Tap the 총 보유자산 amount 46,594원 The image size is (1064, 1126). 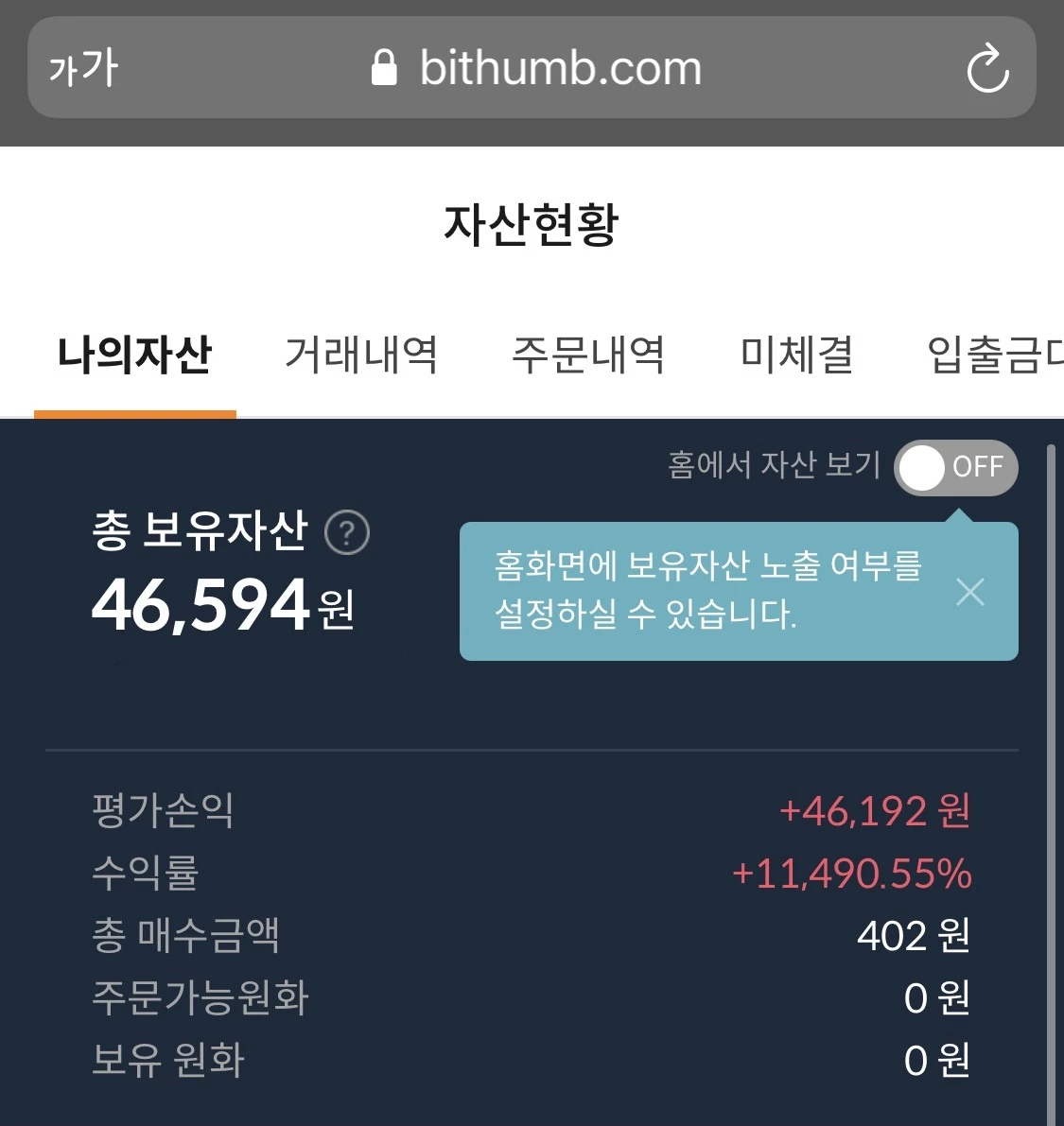[222, 605]
